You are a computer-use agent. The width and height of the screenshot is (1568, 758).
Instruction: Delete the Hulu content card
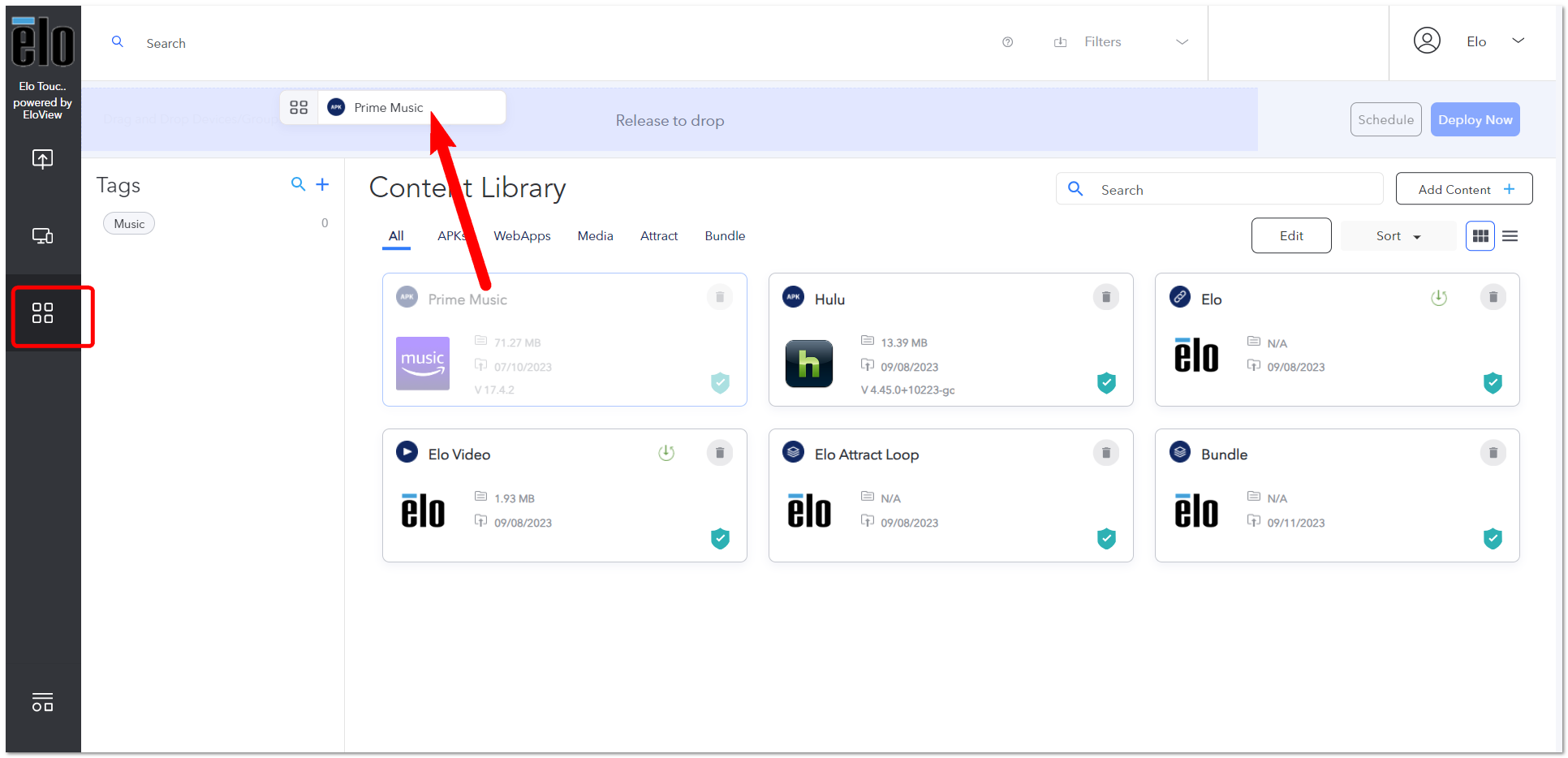coord(1106,297)
